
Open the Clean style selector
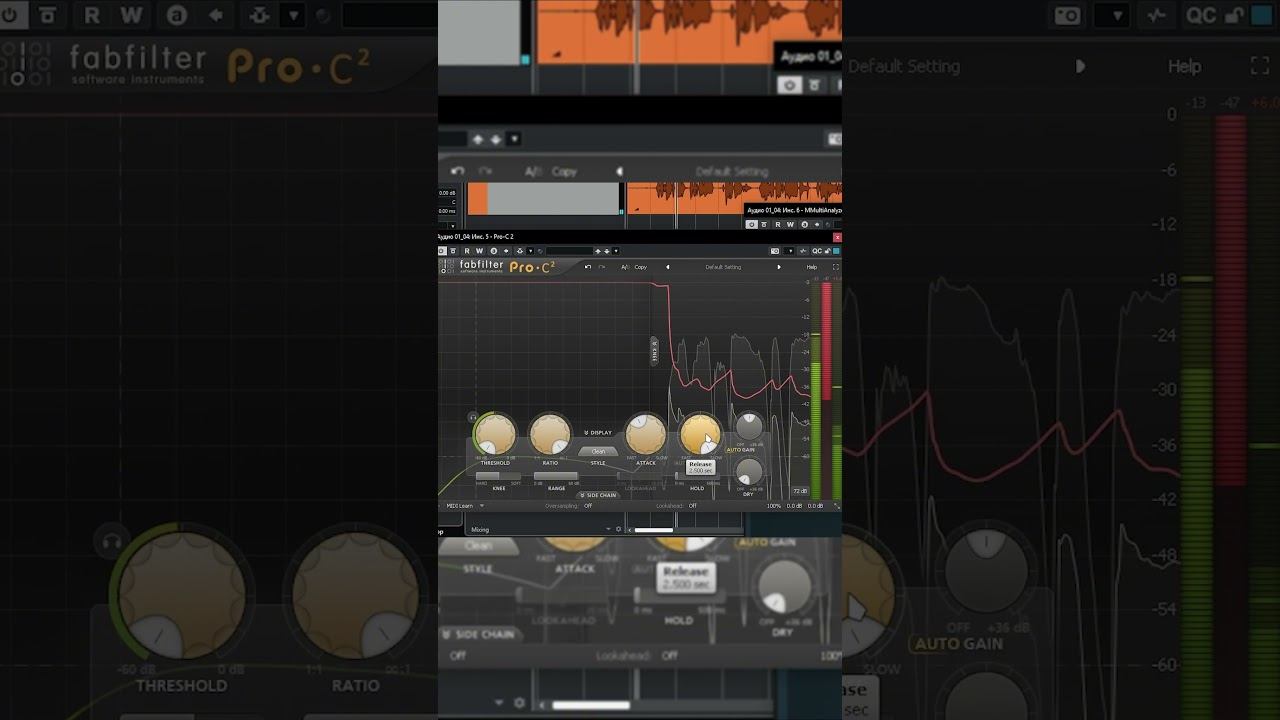tap(597, 451)
